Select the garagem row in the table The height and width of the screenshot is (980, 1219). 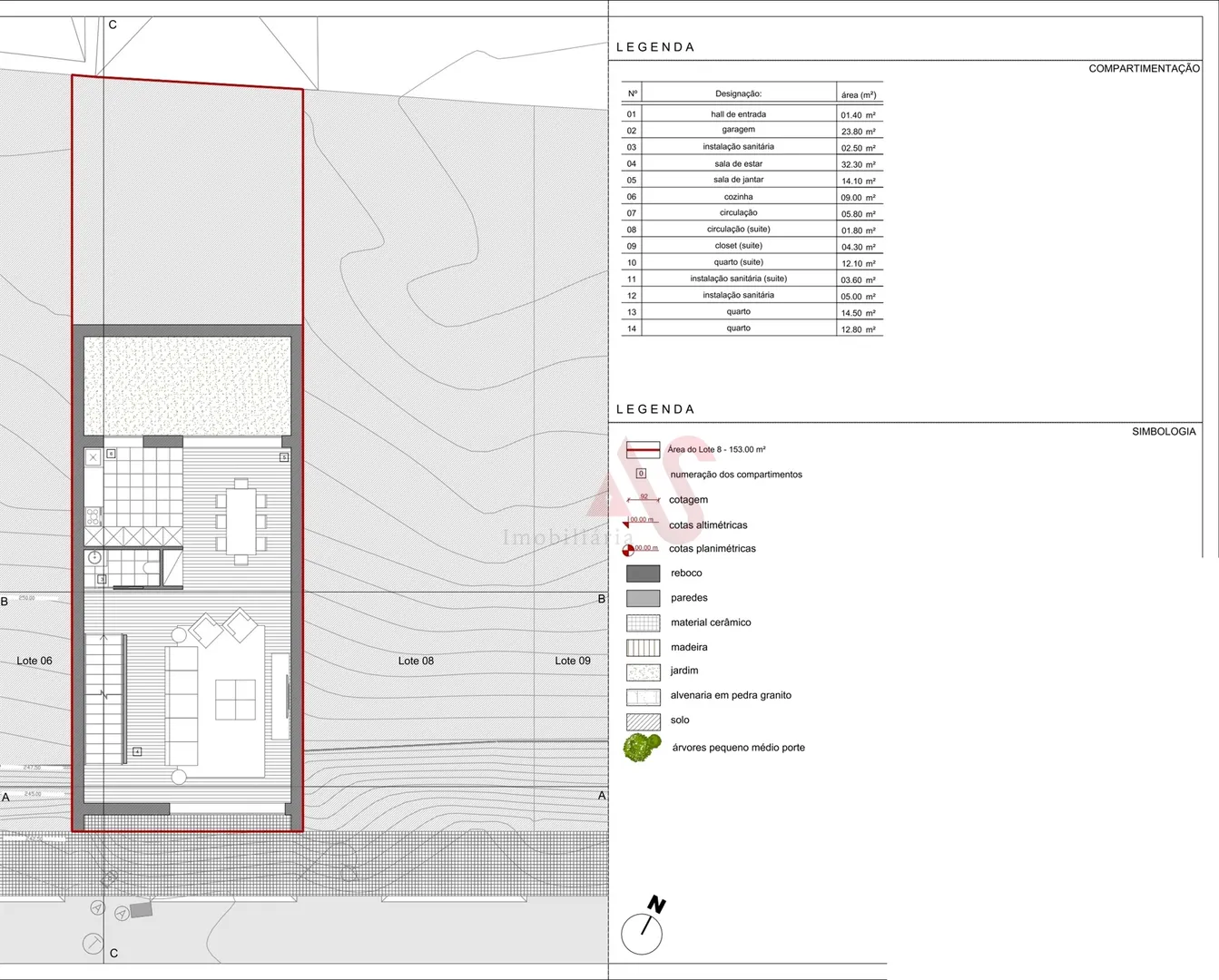(x=752, y=131)
